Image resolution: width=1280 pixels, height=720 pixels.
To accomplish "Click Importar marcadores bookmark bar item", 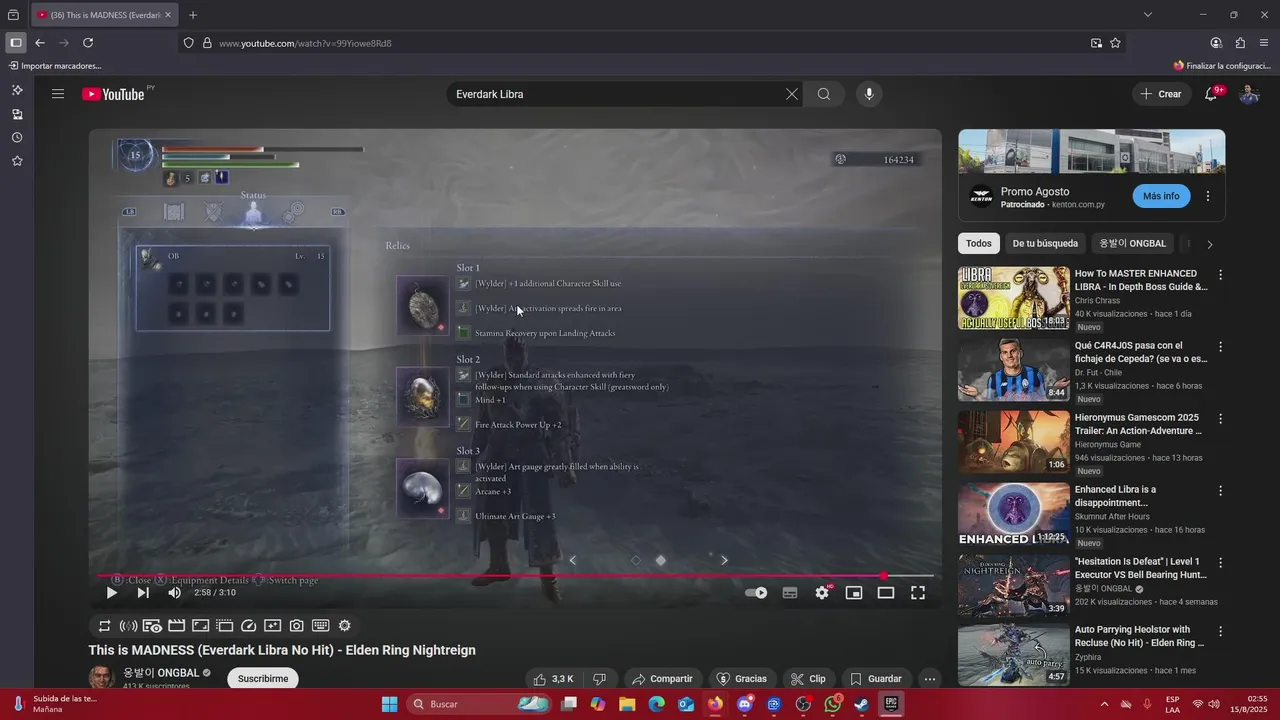I will click(x=55, y=66).
